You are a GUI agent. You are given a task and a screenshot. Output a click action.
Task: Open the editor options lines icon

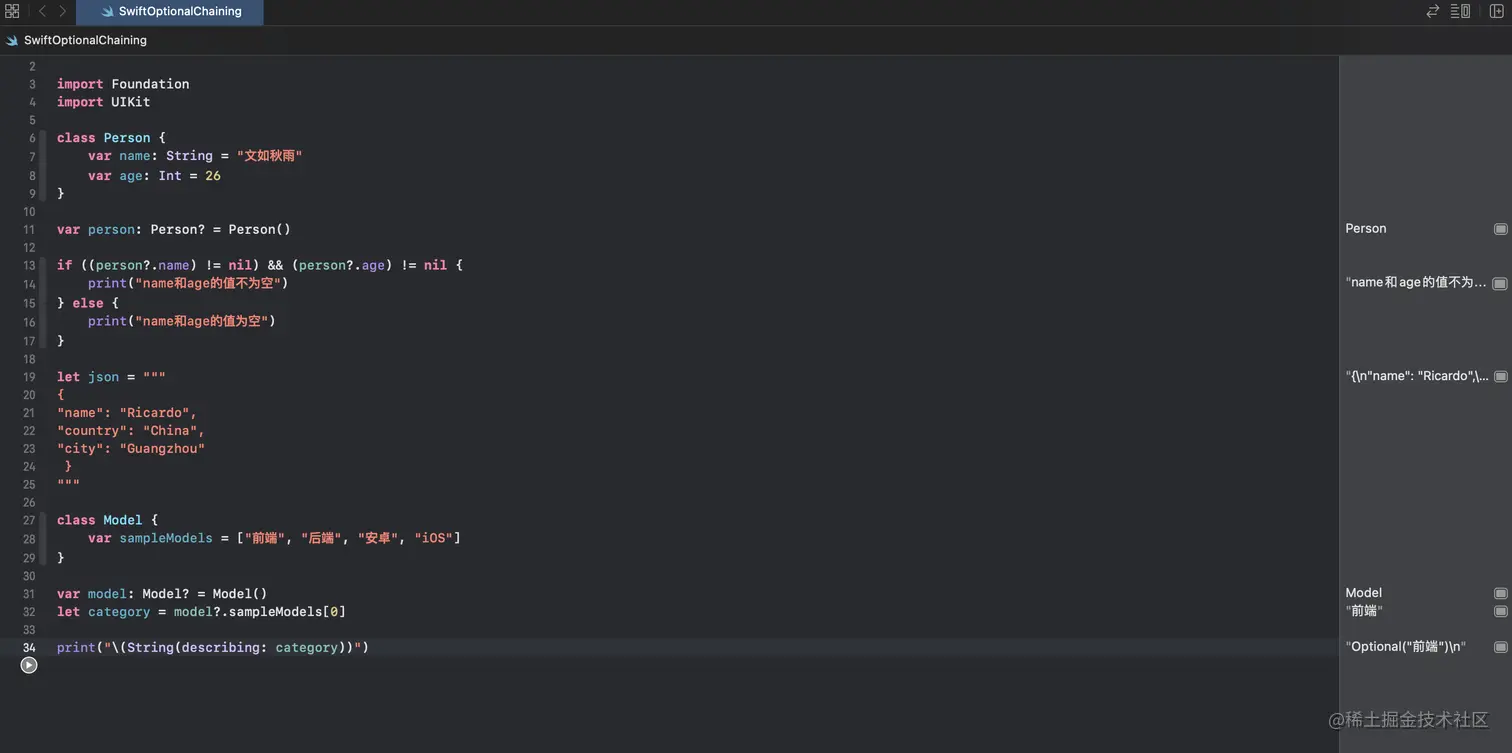(x=1460, y=11)
